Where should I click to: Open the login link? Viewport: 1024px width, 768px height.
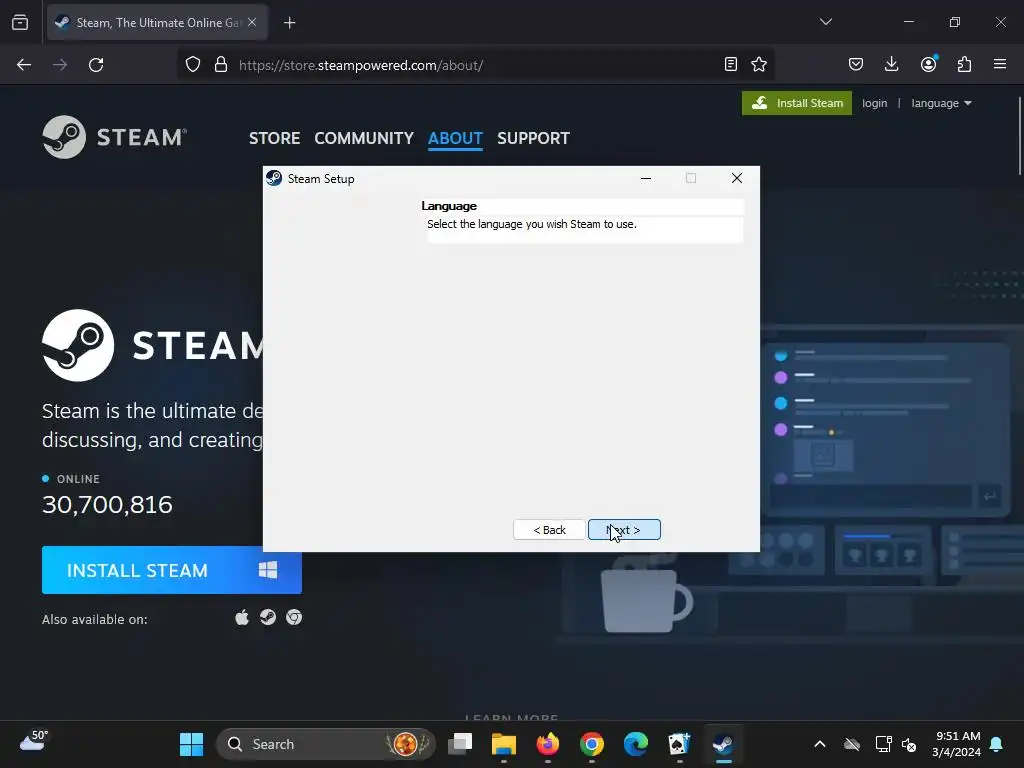point(874,103)
